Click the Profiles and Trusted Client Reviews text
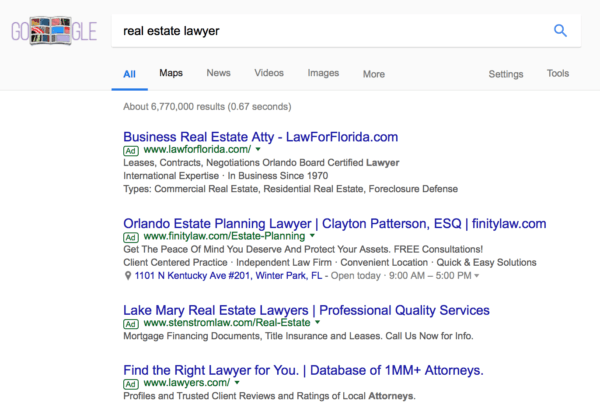This screenshot has height=408, width=600. click(x=269, y=396)
